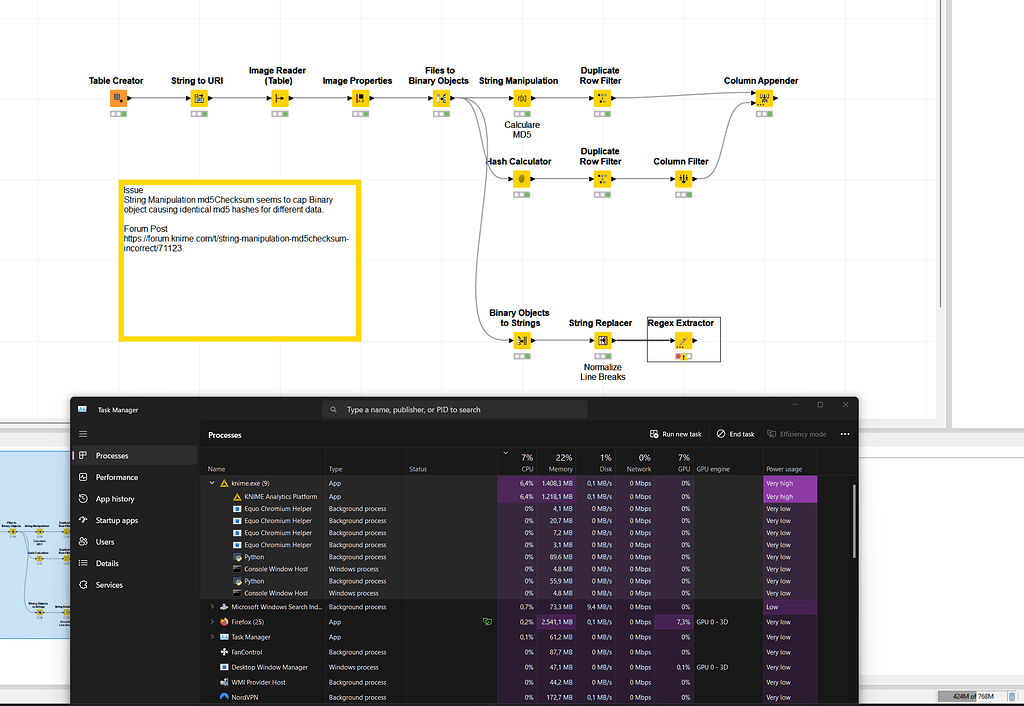
Task: Click the Image Reader (Table) node
Action: coord(278,98)
